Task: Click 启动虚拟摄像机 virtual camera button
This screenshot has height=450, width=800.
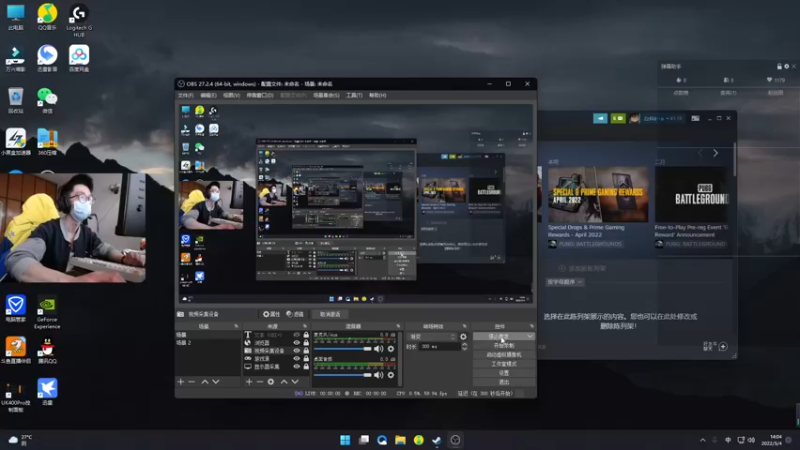Action: pyautogui.click(x=504, y=355)
